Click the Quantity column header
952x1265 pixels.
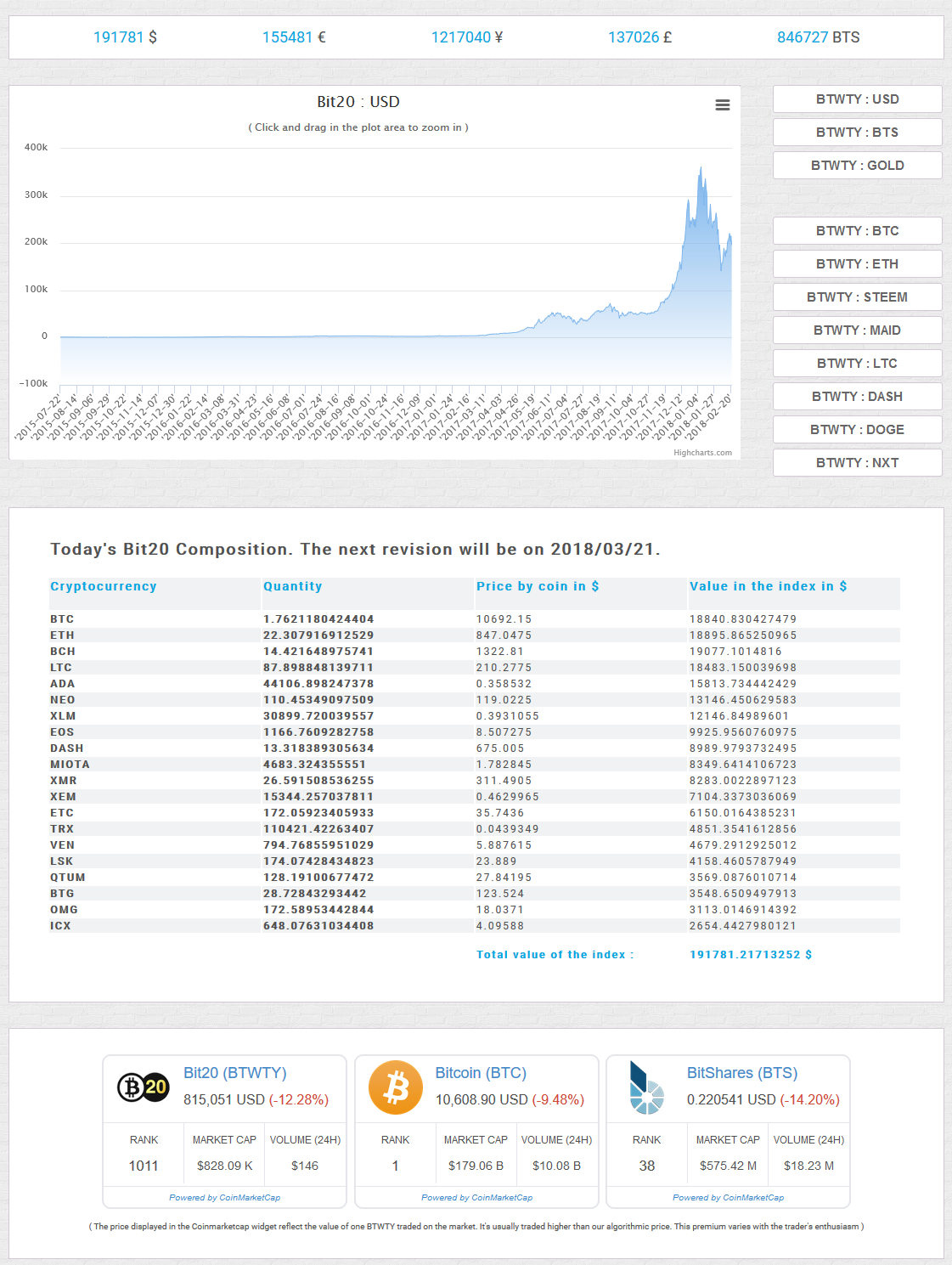[293, 586]
